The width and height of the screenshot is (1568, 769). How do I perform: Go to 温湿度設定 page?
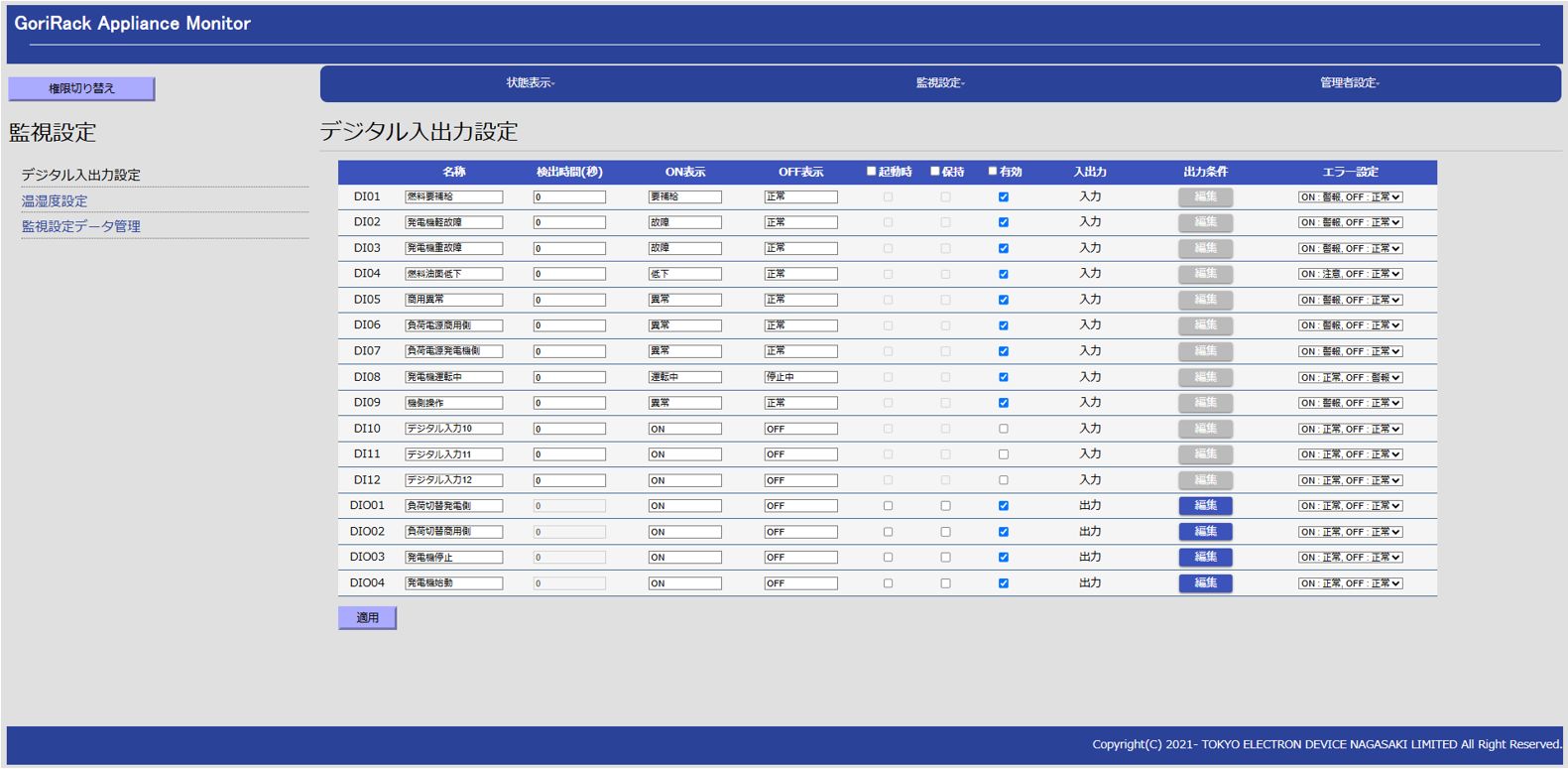pyautogui.click(x=55, y=200)
